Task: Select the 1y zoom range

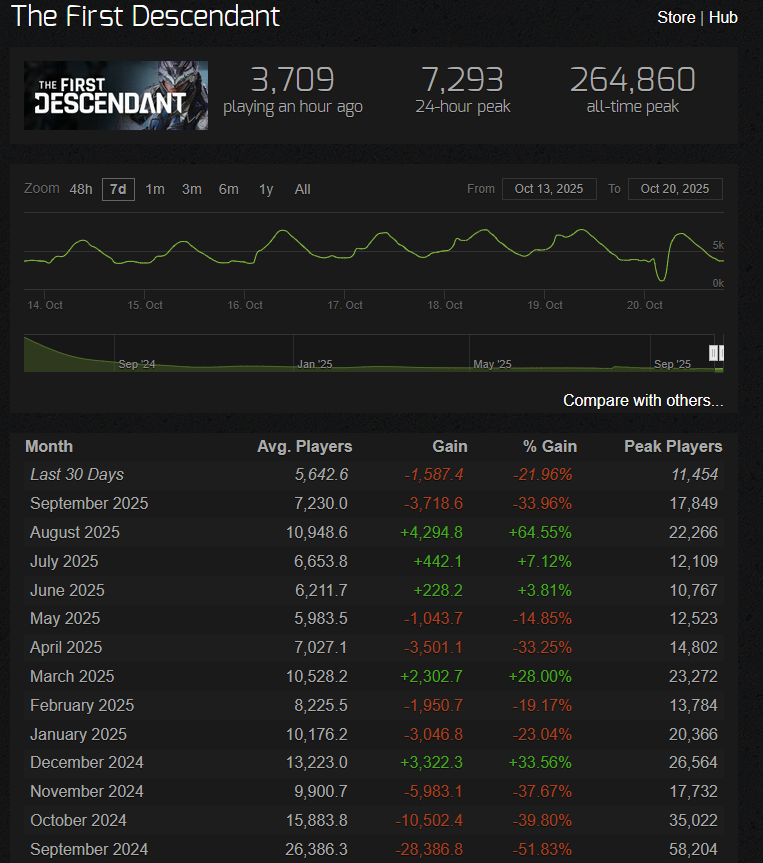Action: tap(266, 189)
